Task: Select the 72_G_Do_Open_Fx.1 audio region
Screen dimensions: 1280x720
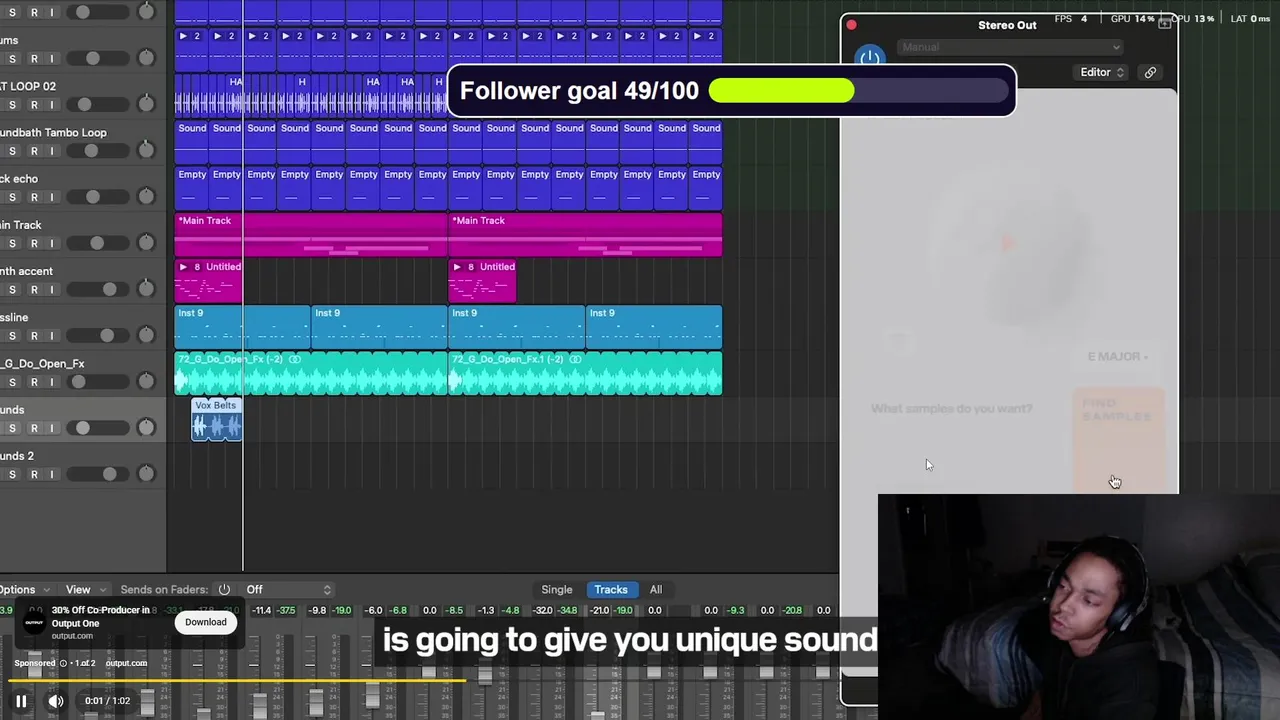Action: pyautogui.click(x=585, y=374)
